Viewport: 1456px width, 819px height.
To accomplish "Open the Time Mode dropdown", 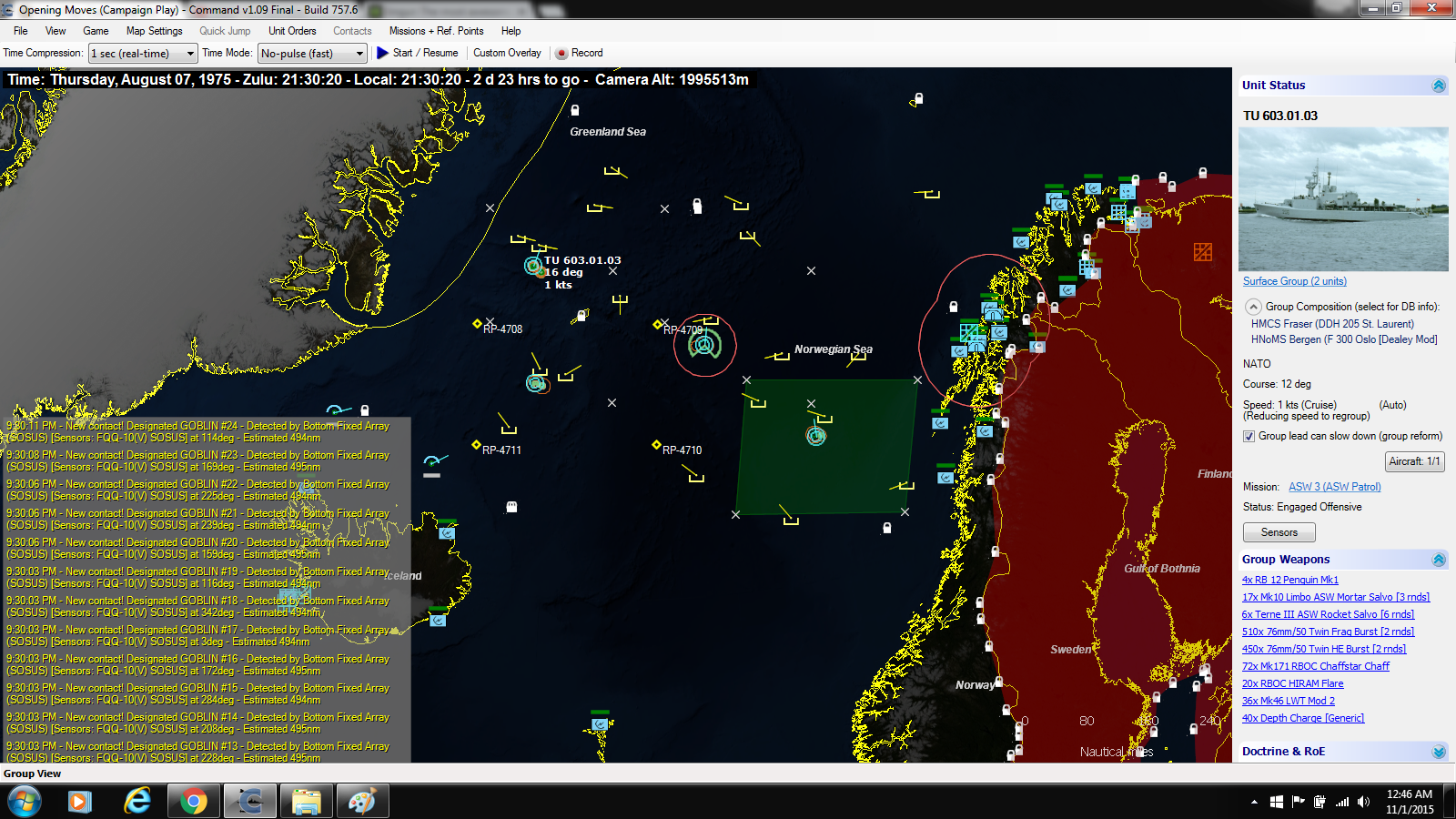I will (x=312, y=54).
